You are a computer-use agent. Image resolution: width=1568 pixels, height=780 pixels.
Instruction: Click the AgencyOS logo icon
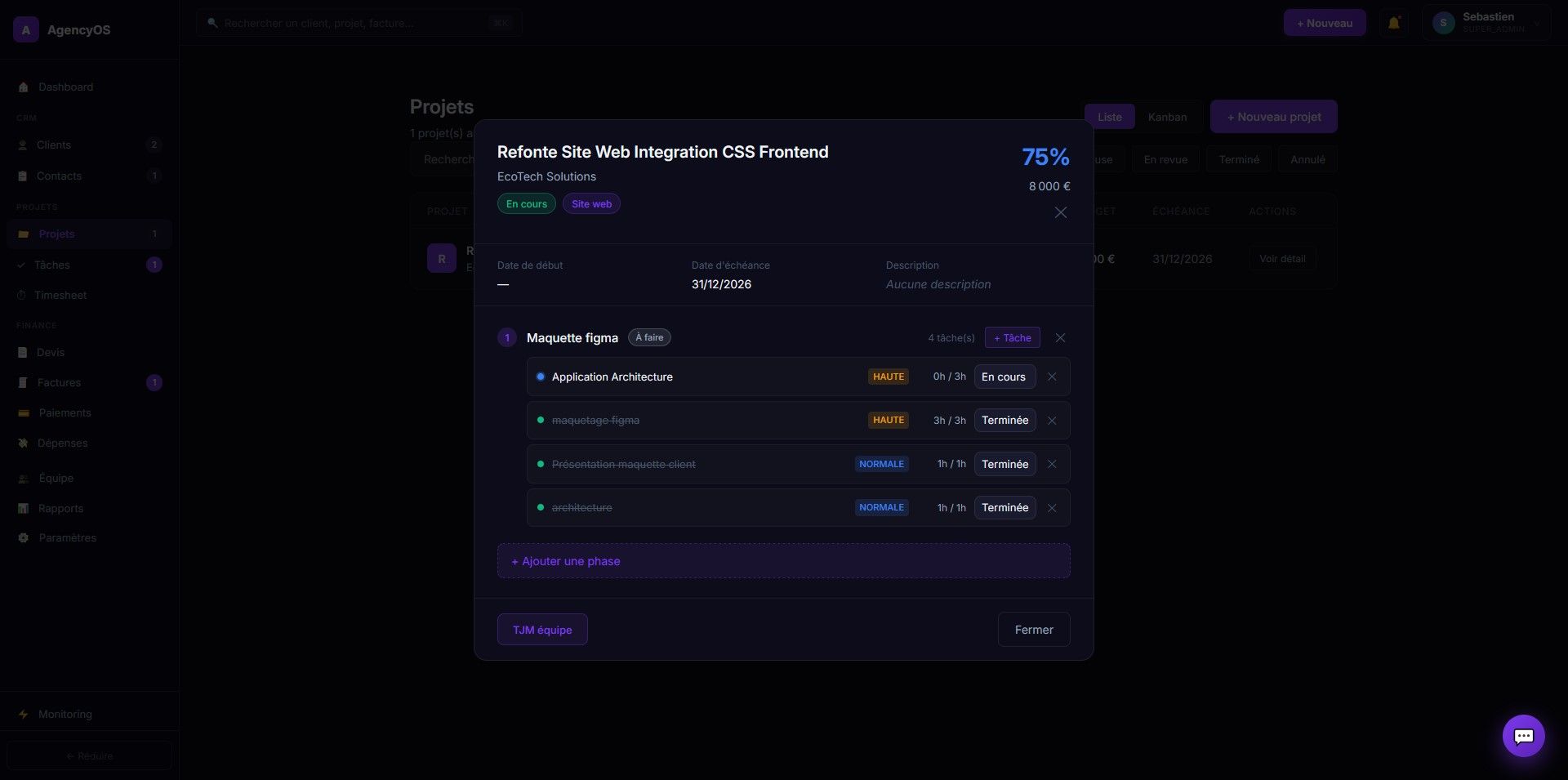point(26,29)
